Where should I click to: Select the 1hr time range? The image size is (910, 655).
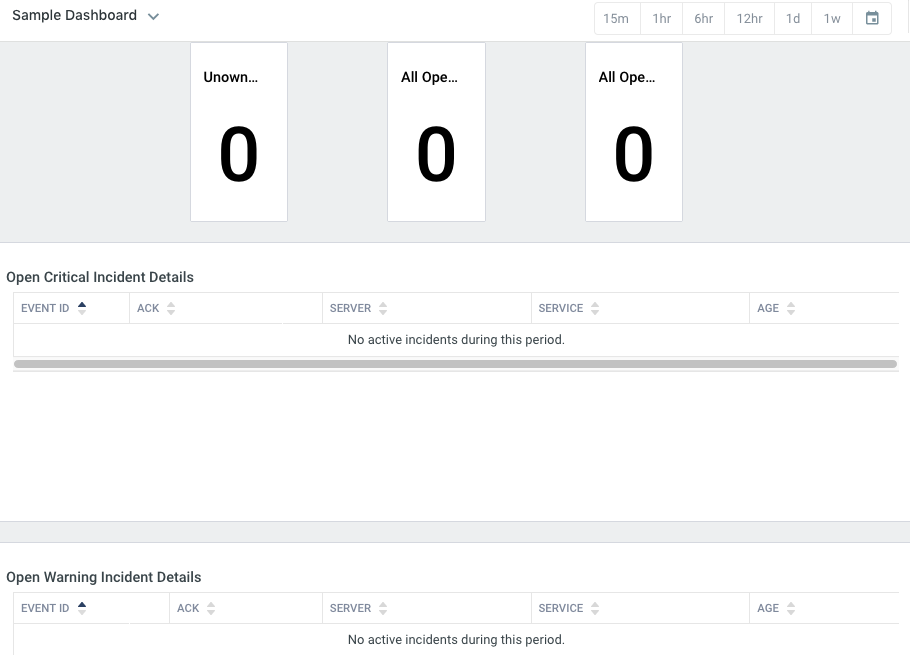662,19
